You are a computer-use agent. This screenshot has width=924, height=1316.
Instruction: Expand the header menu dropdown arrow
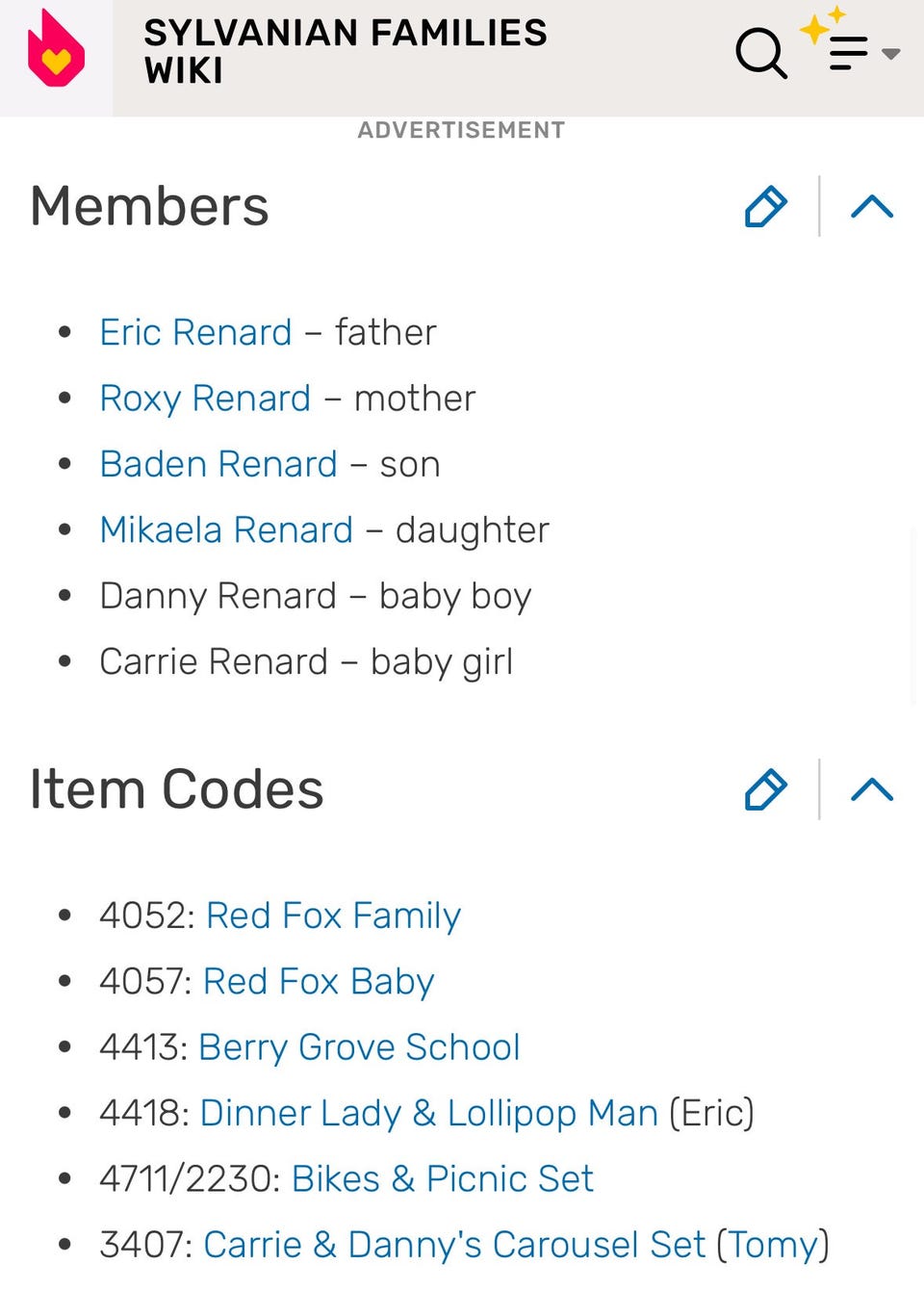(x=891, y=54)
